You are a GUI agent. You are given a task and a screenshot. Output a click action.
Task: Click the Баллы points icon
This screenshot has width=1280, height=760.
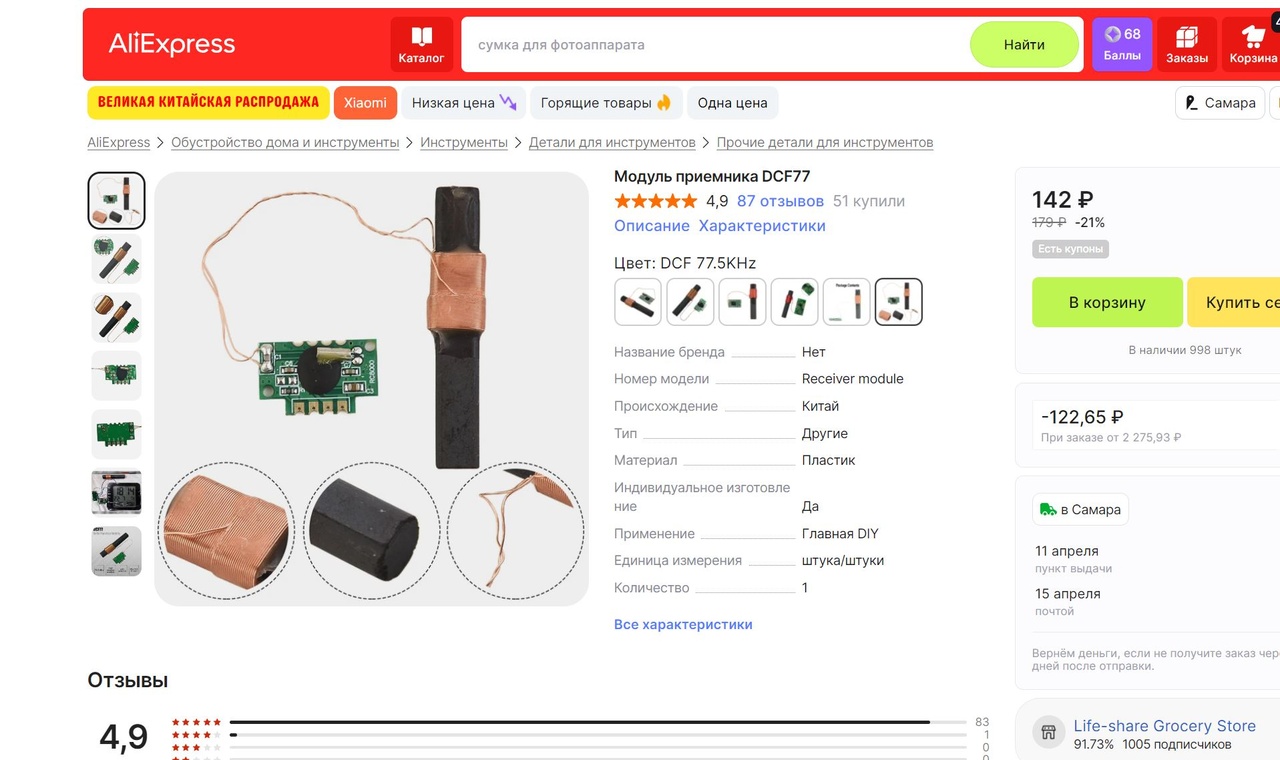click(x=1122, y=44)
